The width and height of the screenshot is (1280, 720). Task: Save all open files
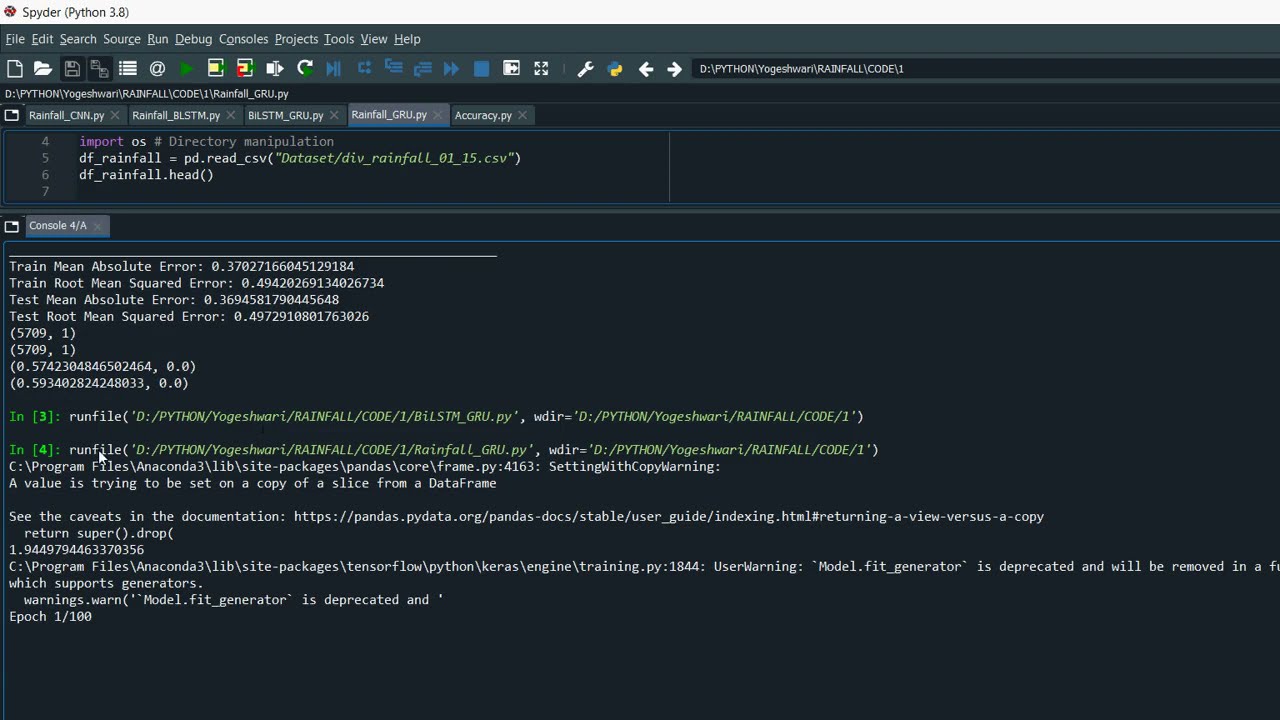click(99, 69)
